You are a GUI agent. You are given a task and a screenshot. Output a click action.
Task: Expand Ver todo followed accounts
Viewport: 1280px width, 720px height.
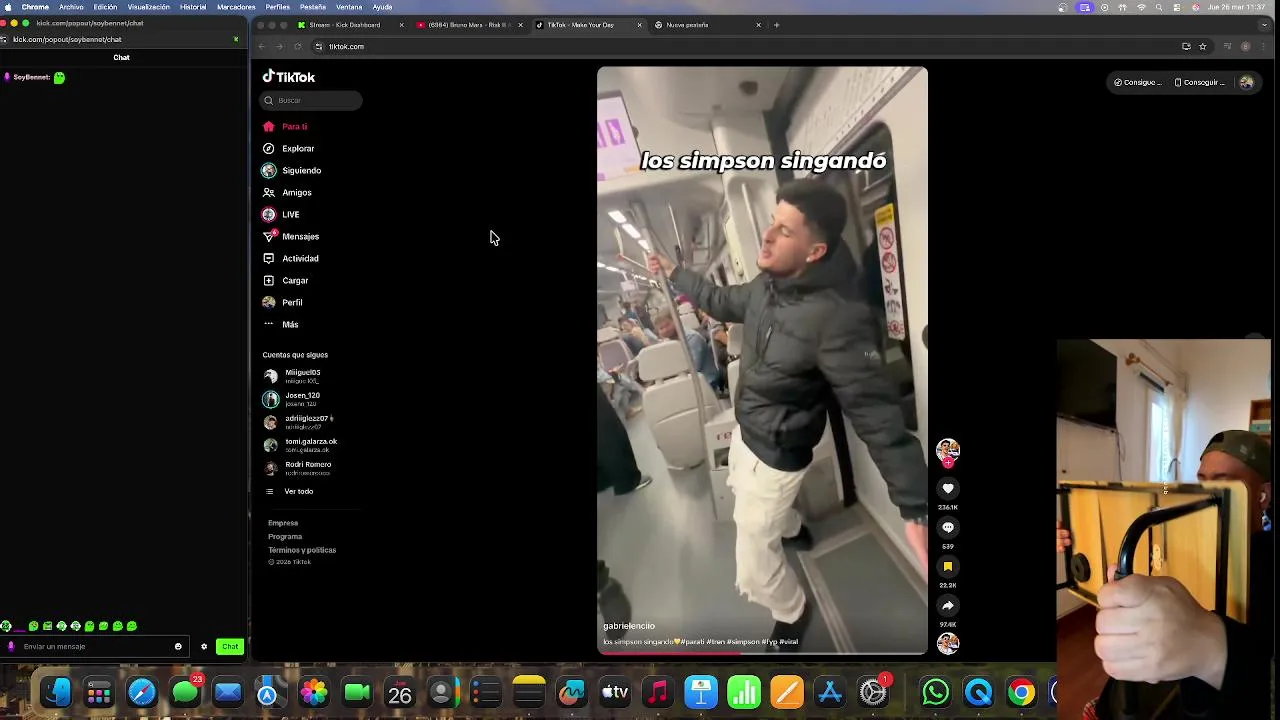tap(290, 492)
